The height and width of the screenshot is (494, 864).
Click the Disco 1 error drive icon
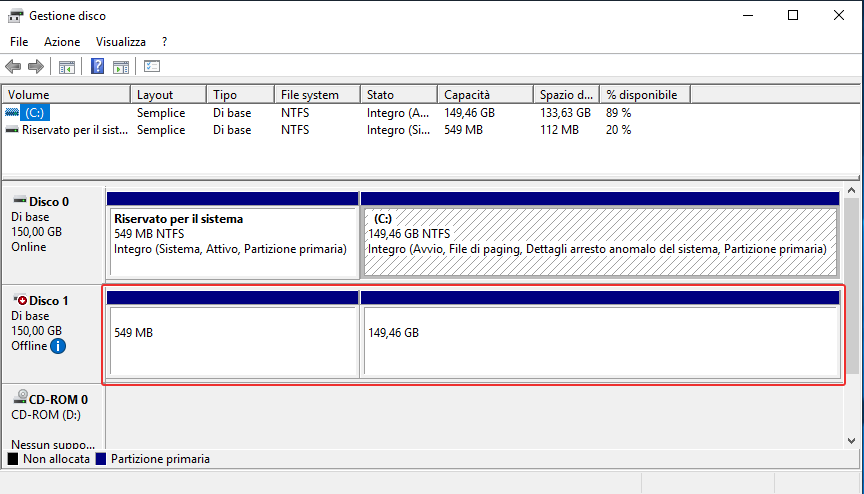click(20, 300)
